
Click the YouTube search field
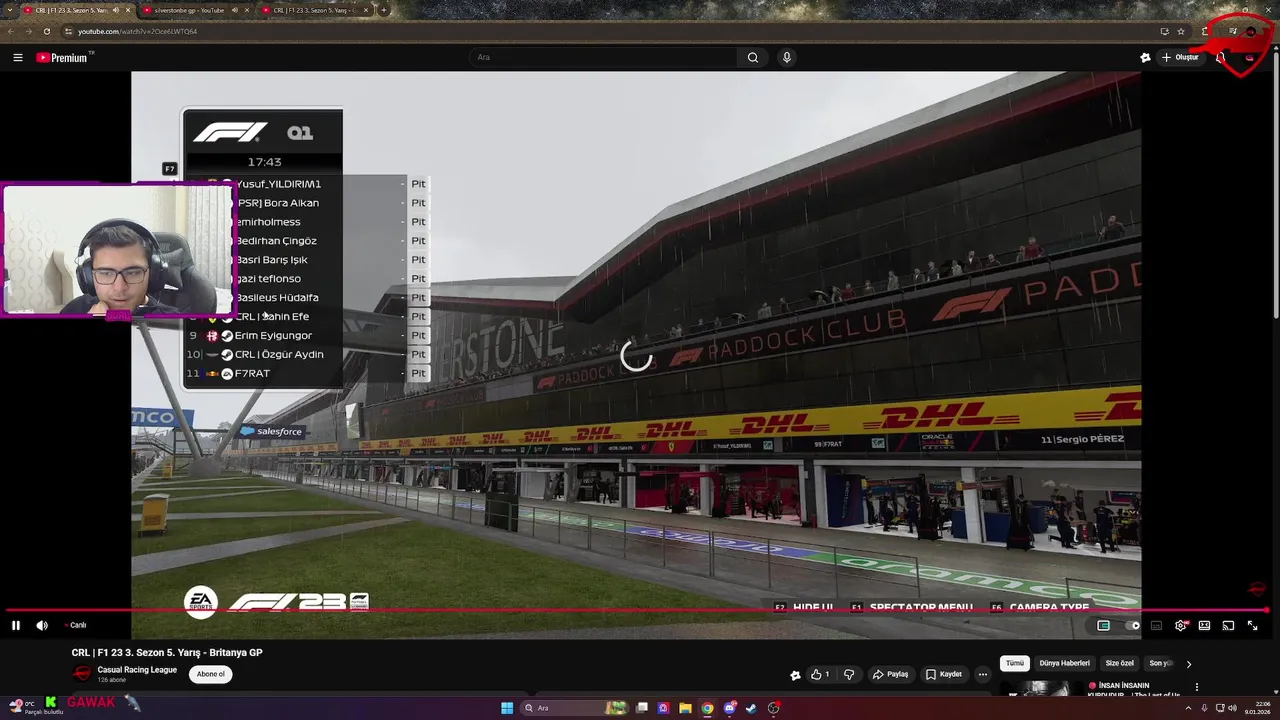(x=605, y=57)
